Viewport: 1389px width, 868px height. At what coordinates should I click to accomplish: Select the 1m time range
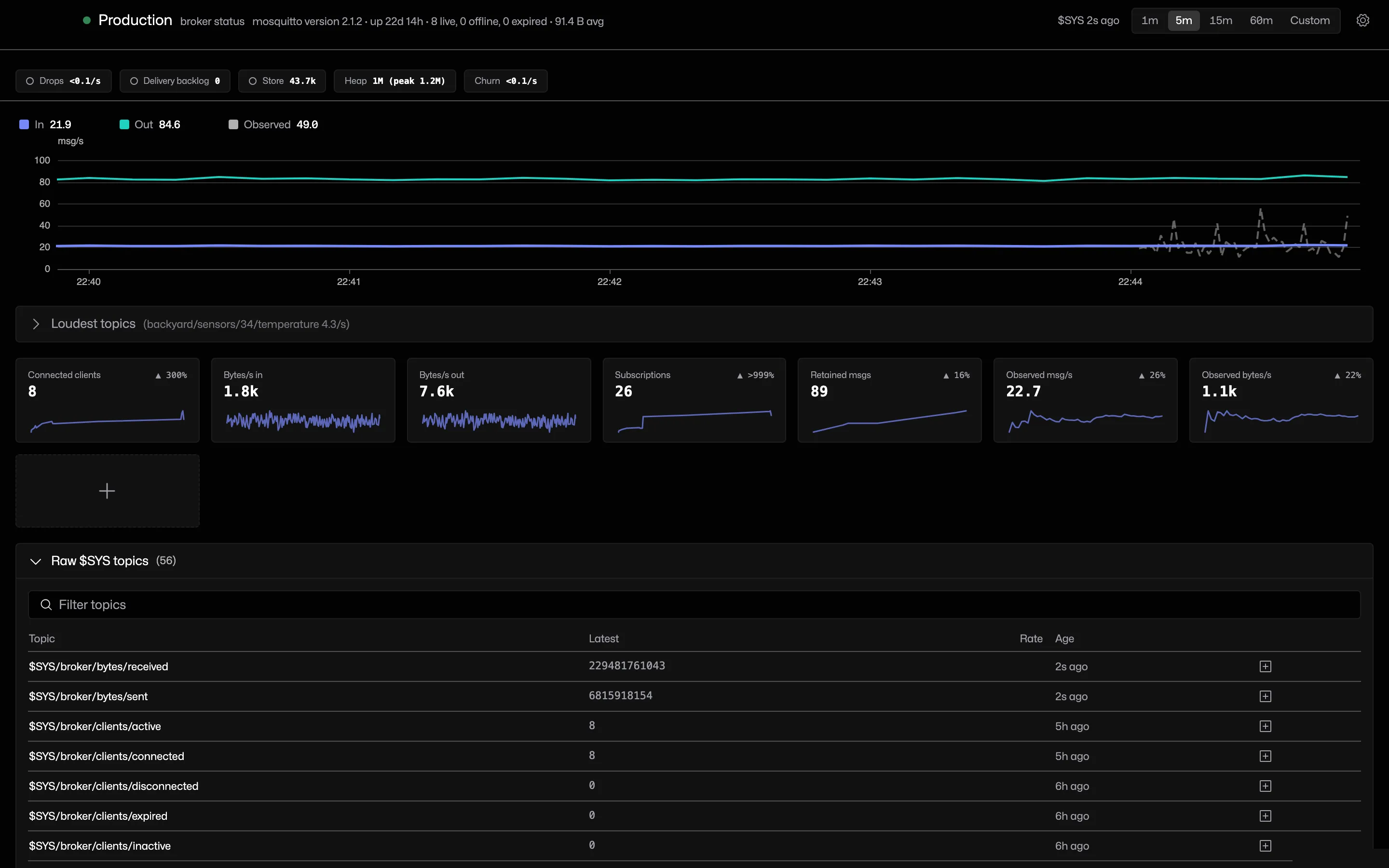click(1150, 21)
